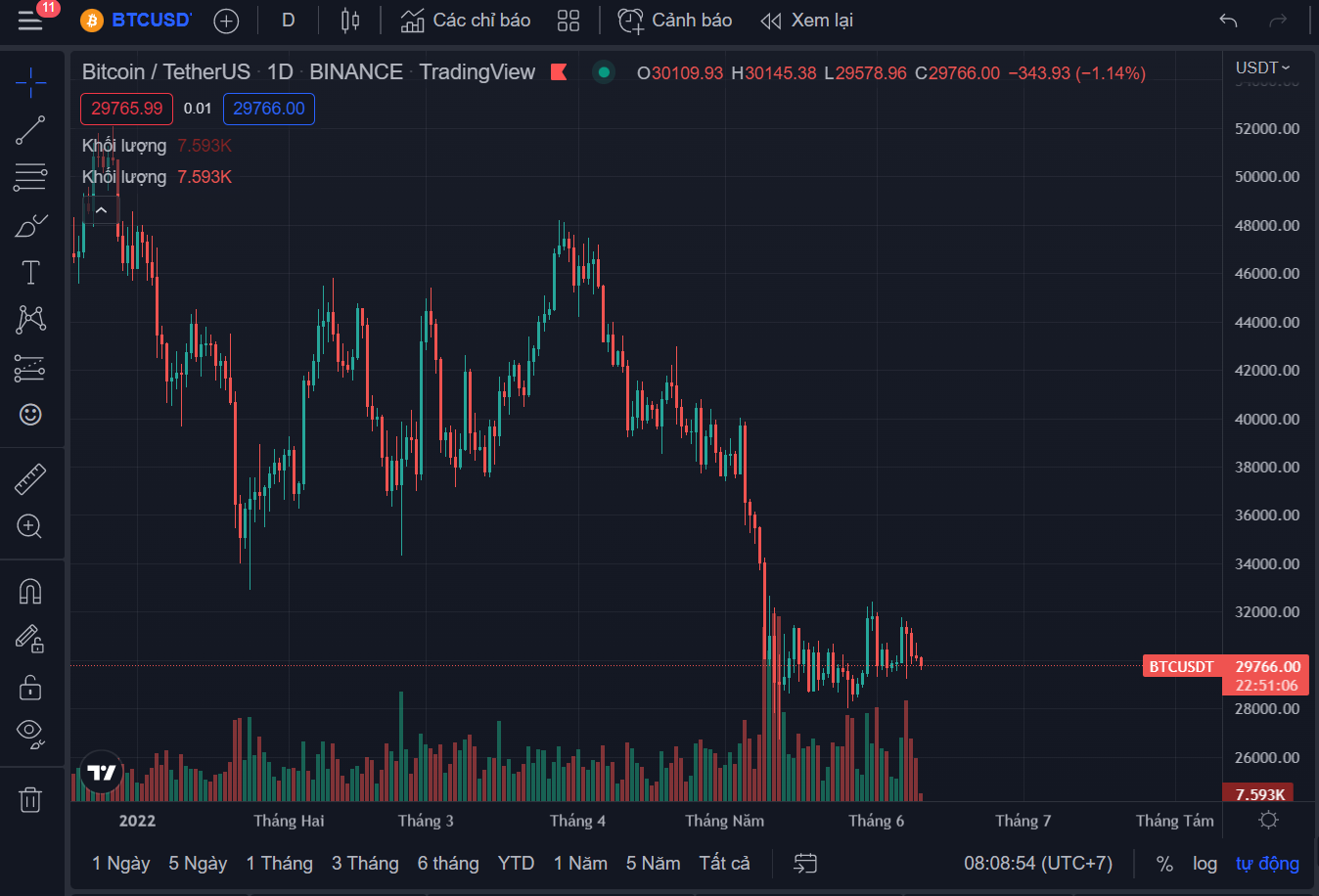Redo last chart action
The height and width of the screenshot is (896, 1319).
(1278, 20)
